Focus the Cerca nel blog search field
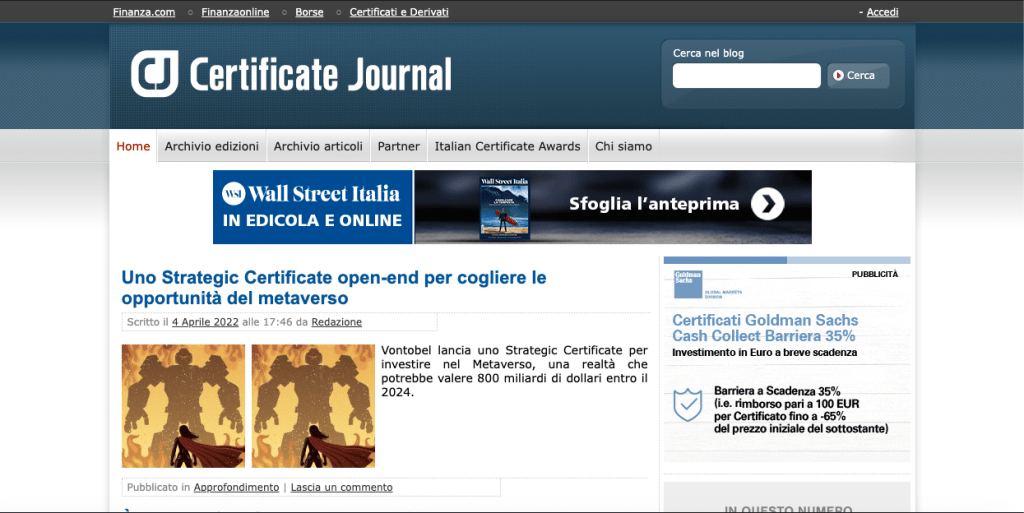 click(x=746, y=76)
